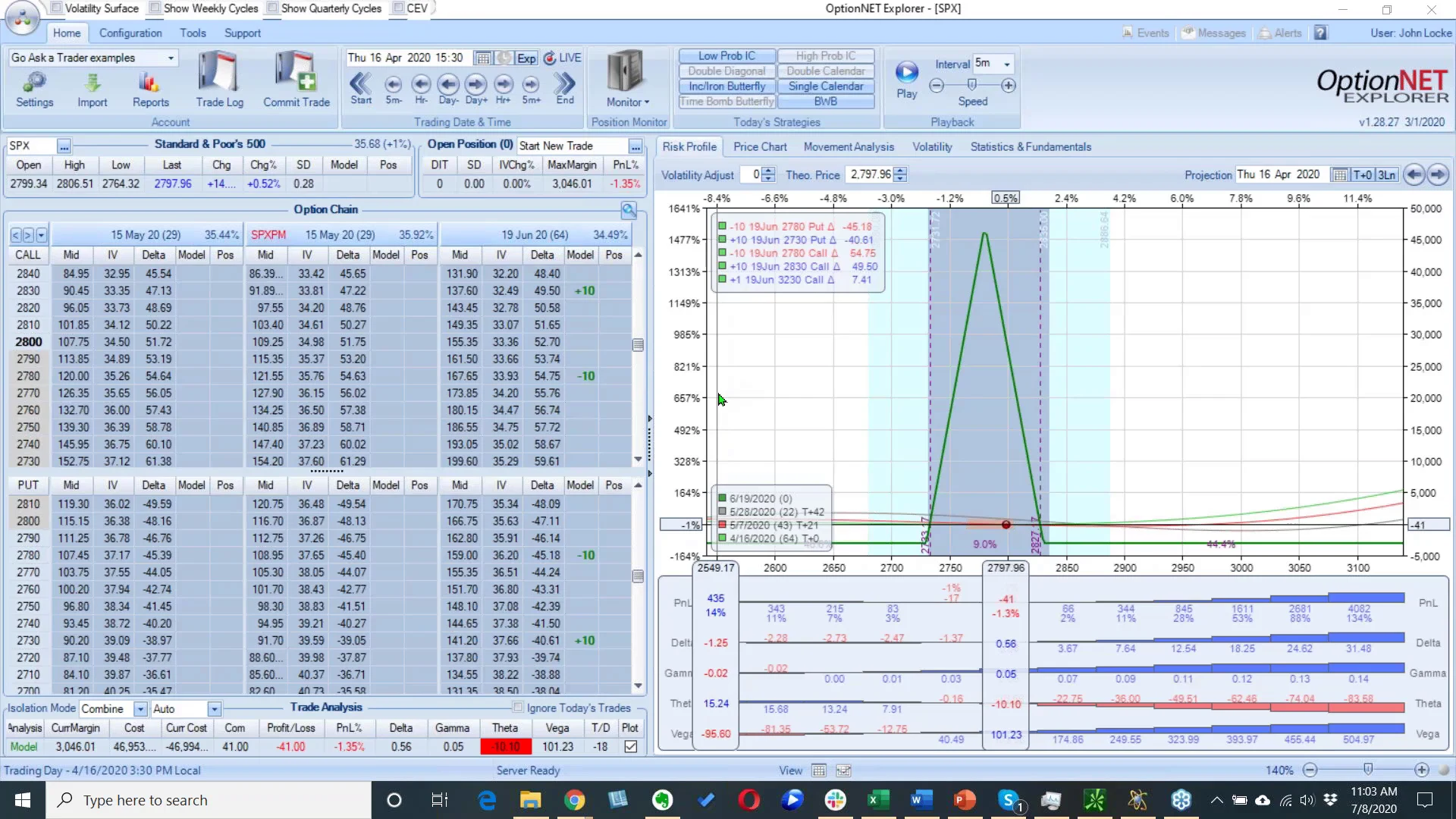Select the Single Calendar strategy
The width and height of the screenshot is (1456, 819).
coord(826,86)
